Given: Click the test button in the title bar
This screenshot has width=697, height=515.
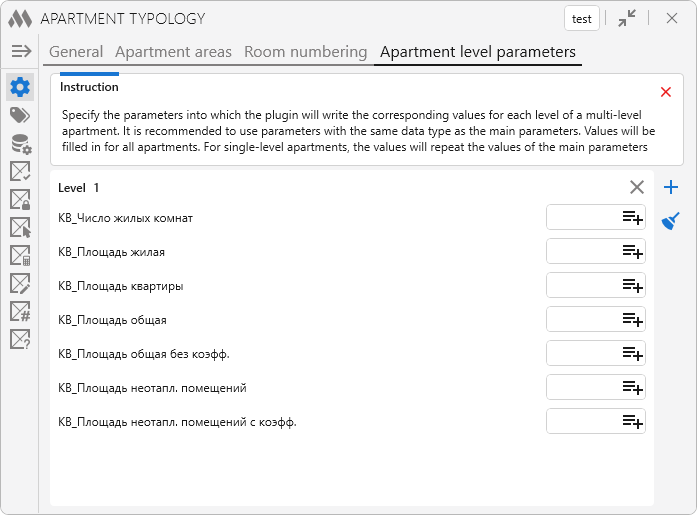Looking at the screenshot, I should tap(581, 18).
